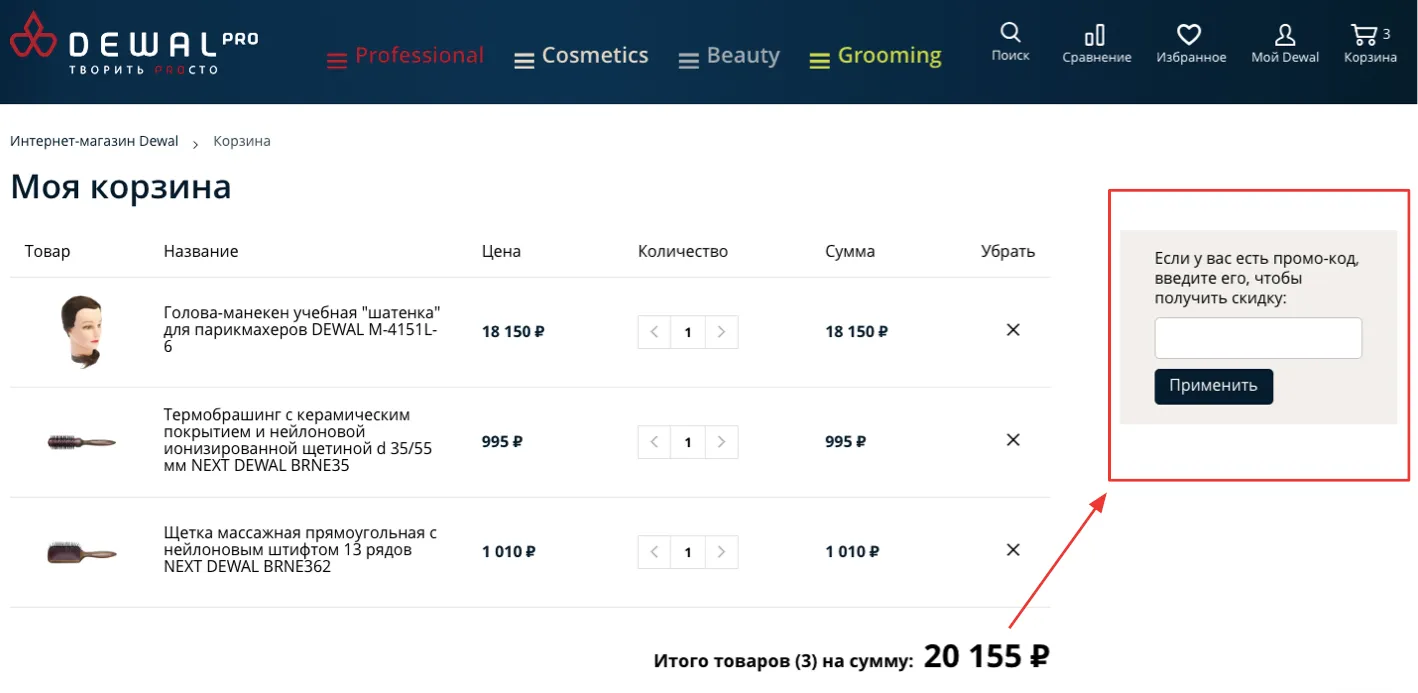Click the Щетка массажная quantity value field
Image resolution: width=1418 pixels, height=693 pixels.
(688, 552)
